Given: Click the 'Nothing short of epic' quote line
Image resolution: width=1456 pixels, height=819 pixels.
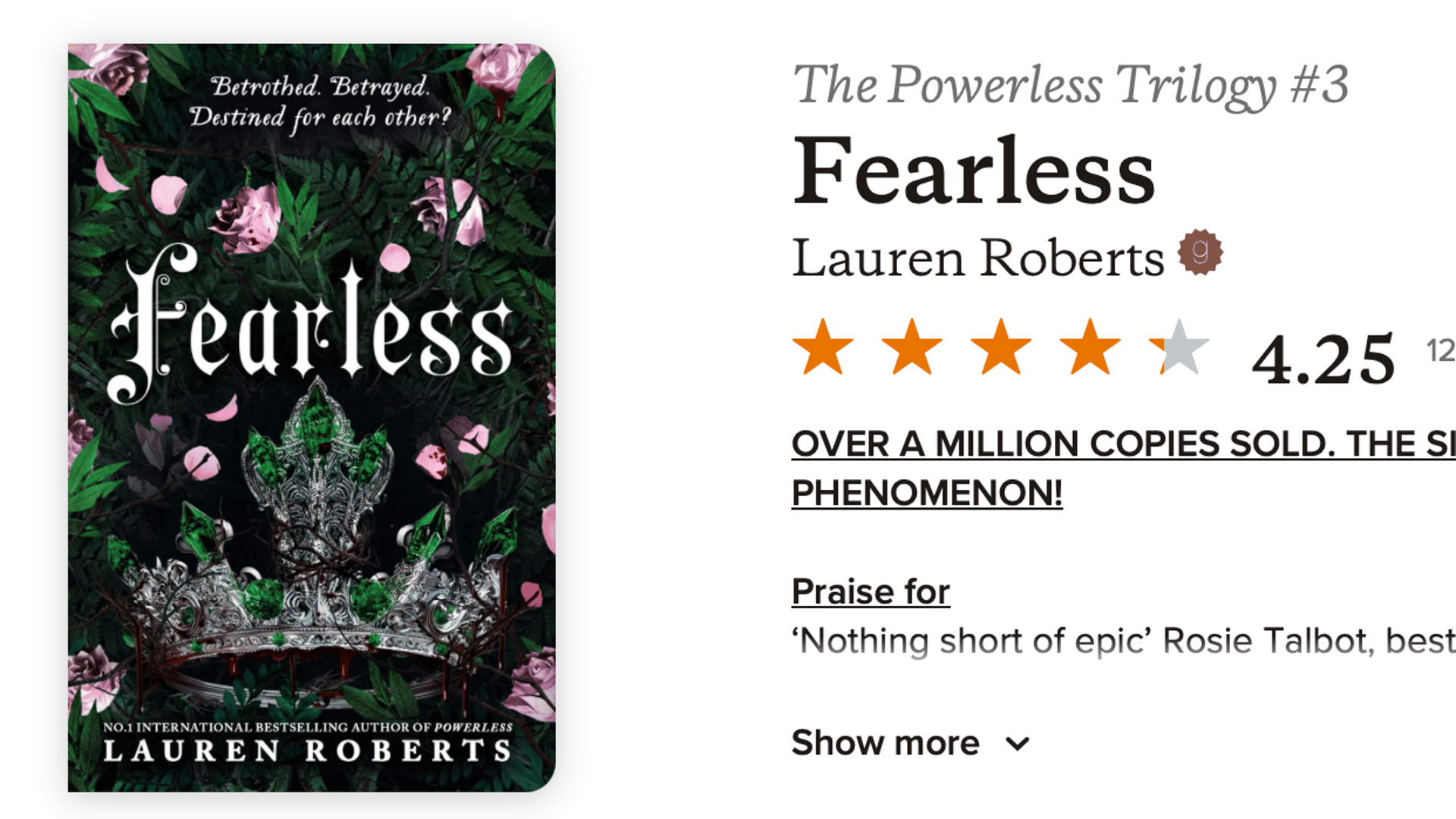Looking at the screenshot, I should click(1122, 642).
